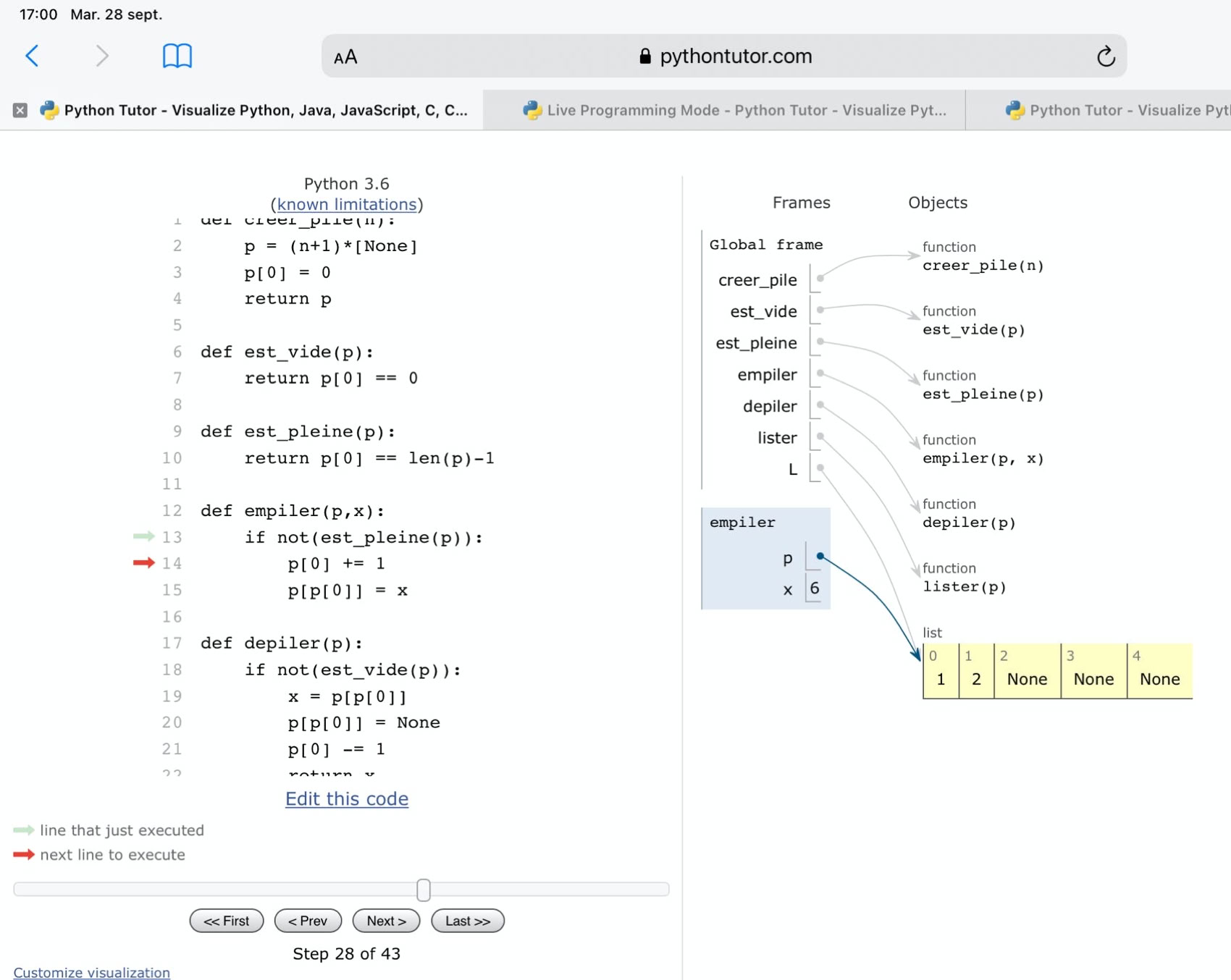
Task: Click the red next-line arrow at line 14
Action: 144,563
